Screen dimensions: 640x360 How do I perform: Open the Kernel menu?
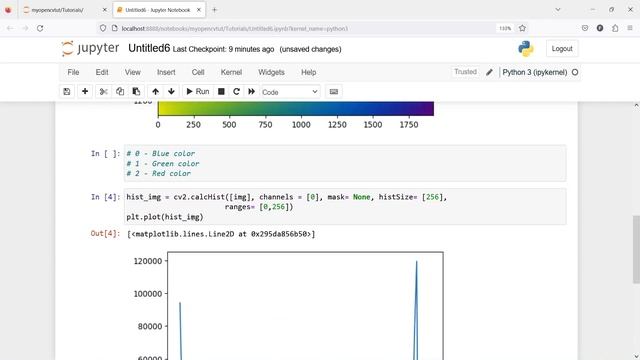pyautogui.click(x=231, y=72)
